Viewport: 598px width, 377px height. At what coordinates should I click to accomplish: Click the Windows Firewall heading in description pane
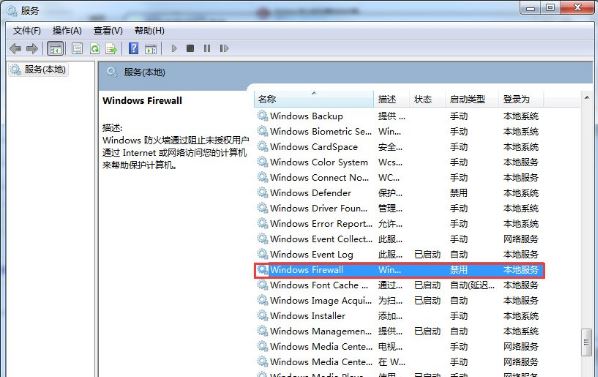142,101
